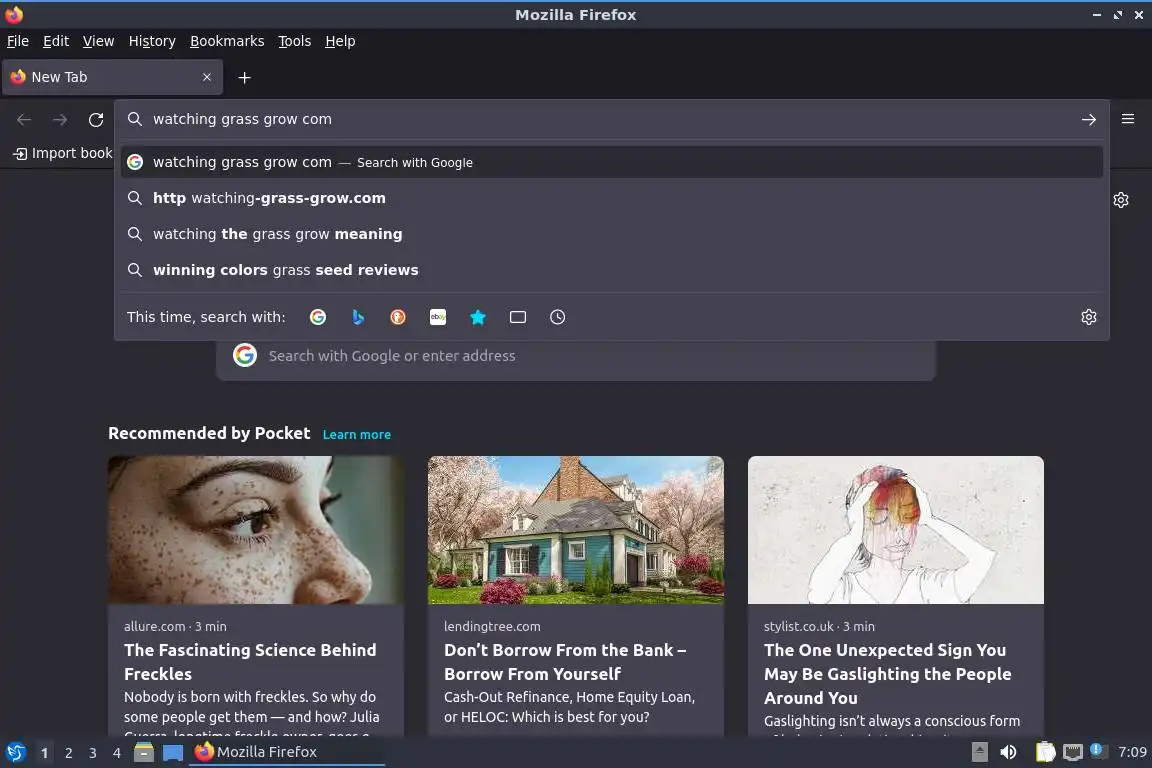Click Import bookmarks toolbar button
Screen dimensions: 1152x768
pos(62,153)
